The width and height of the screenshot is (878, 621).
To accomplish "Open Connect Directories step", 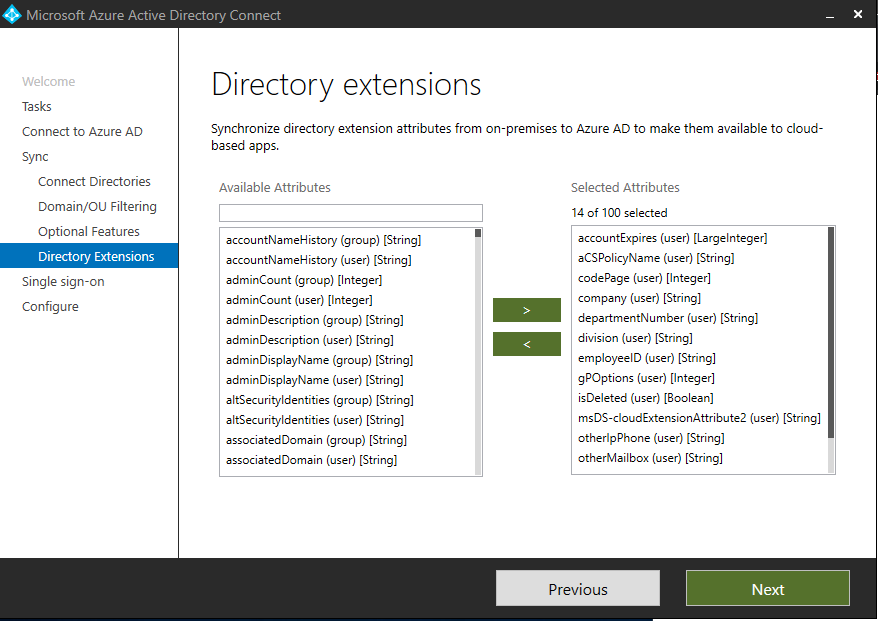I will coord(94,181).
